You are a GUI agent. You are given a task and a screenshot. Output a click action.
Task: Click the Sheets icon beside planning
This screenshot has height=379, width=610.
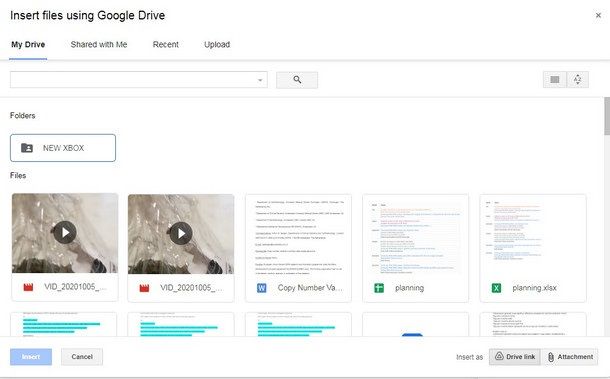379,288
